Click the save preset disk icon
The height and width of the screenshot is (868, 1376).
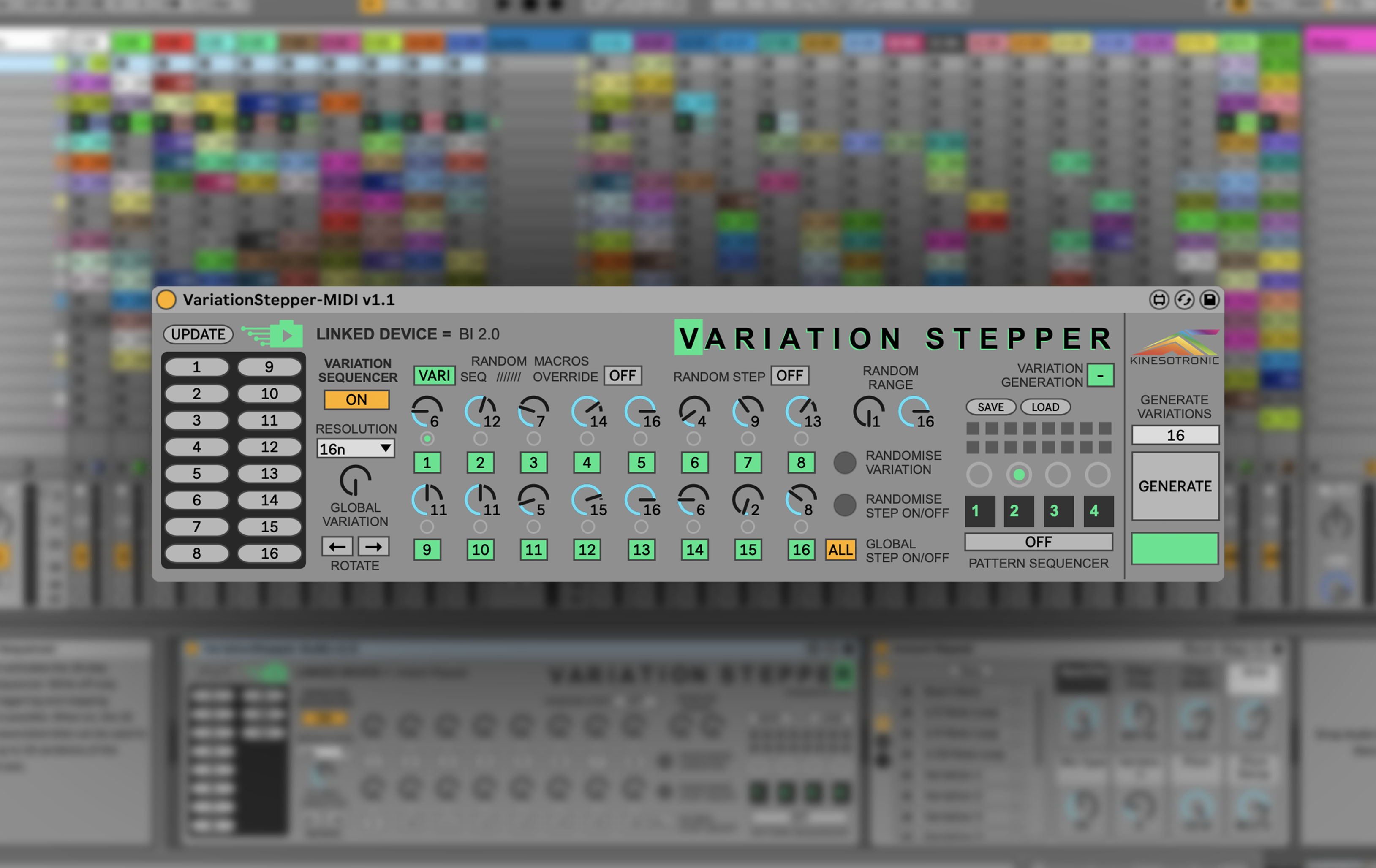coord(1209,300)
